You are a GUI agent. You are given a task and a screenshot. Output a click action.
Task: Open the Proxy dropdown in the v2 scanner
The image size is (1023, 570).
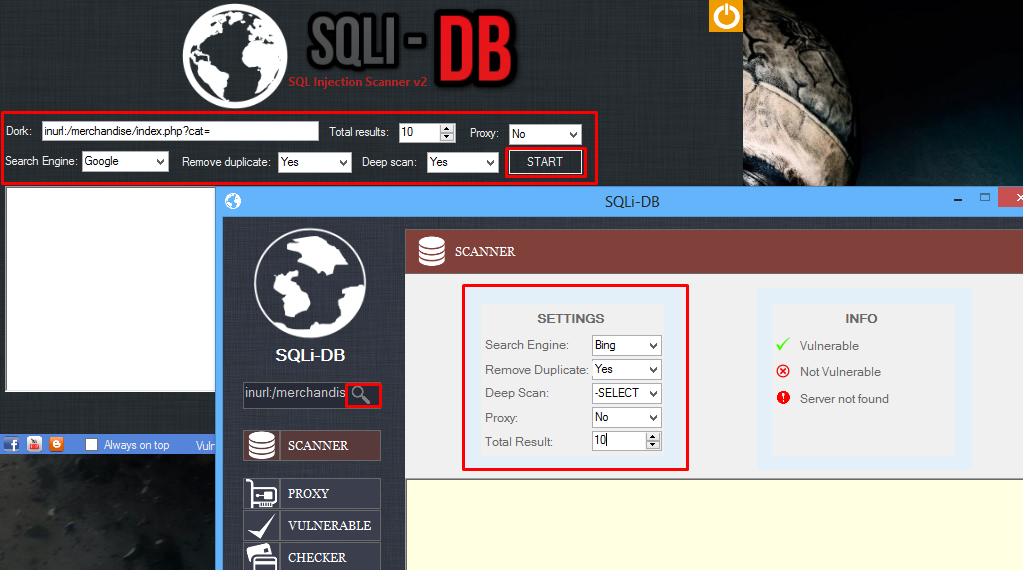(x=545, y=134)
